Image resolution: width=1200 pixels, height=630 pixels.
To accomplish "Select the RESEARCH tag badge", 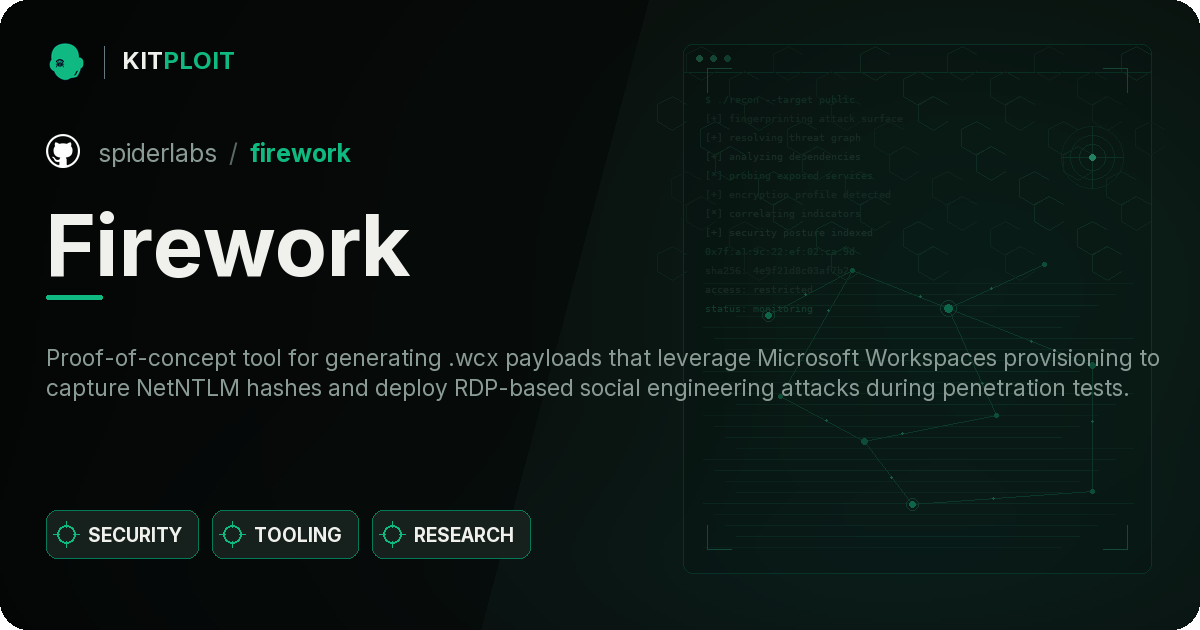I will [x=451, y=535].
